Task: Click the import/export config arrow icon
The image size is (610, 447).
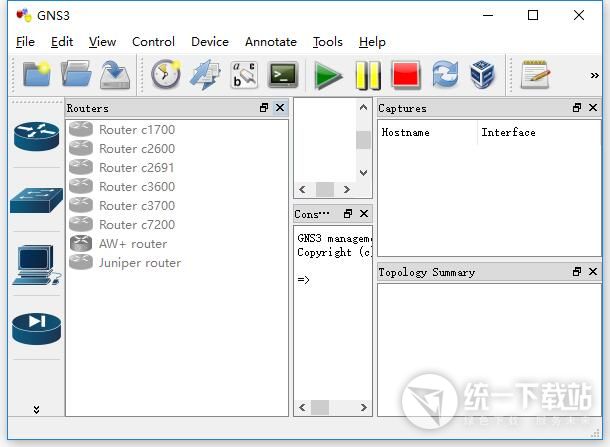Action: 205,75
